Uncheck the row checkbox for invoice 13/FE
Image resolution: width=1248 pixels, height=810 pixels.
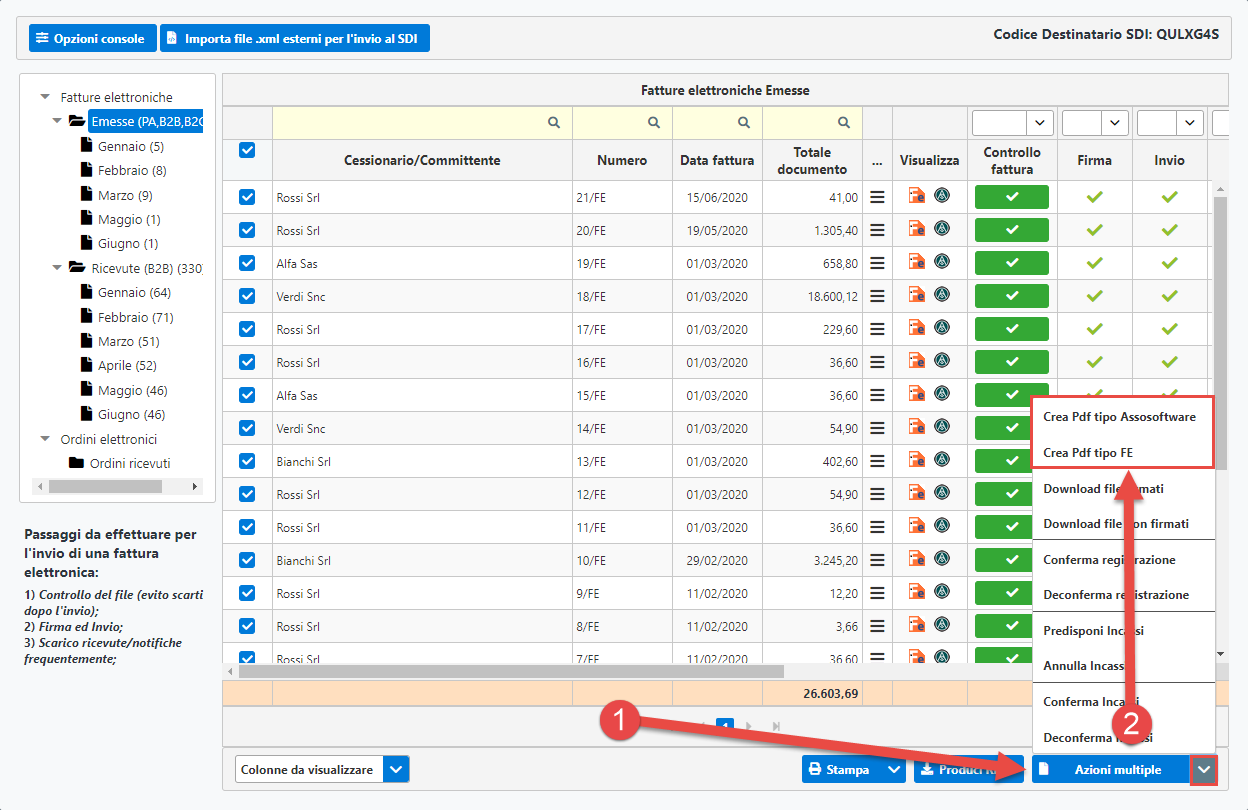tap(247, 461)
